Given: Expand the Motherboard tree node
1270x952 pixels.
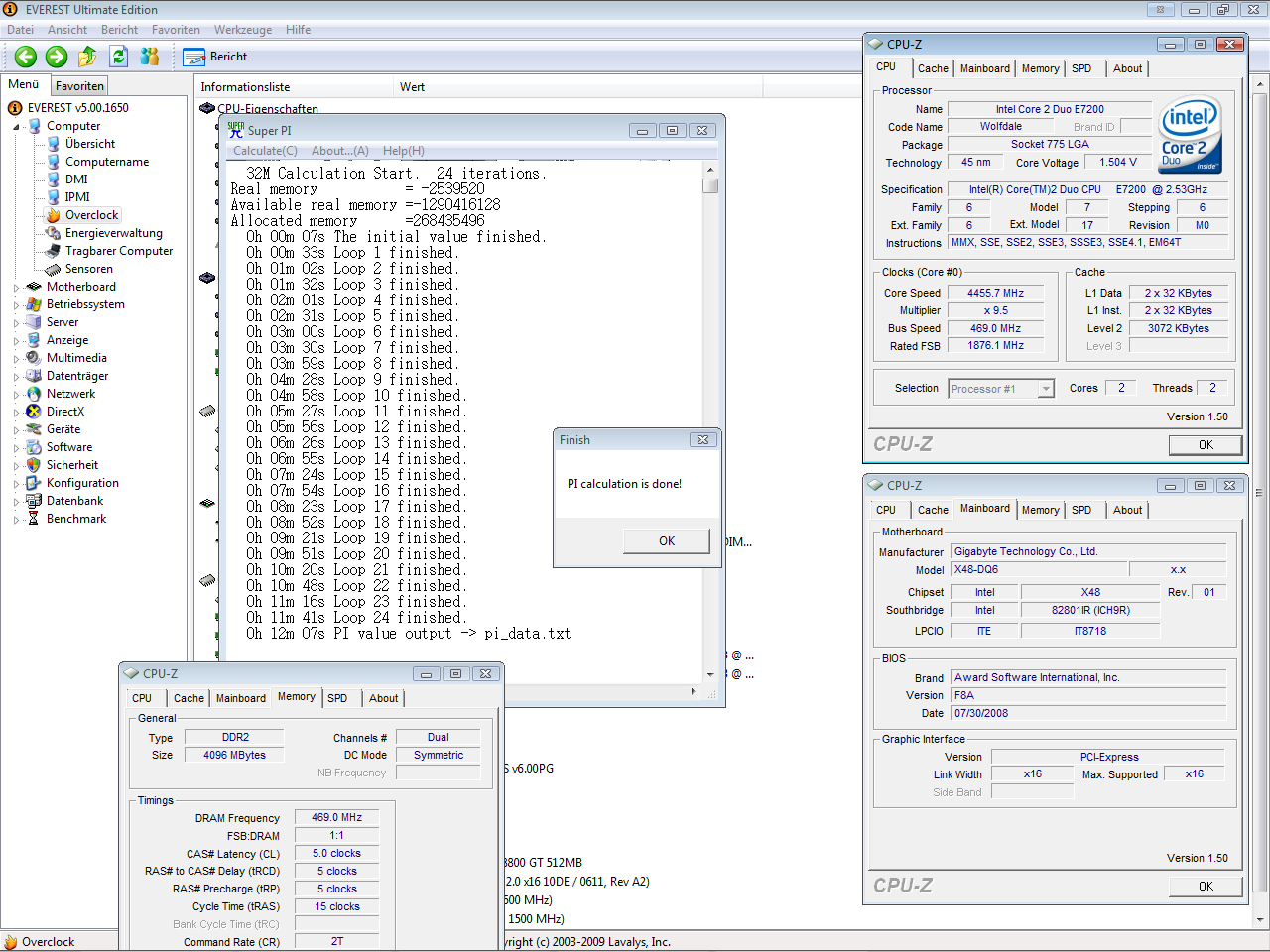Looking at the screenshot, I should [x=16, y=288].
